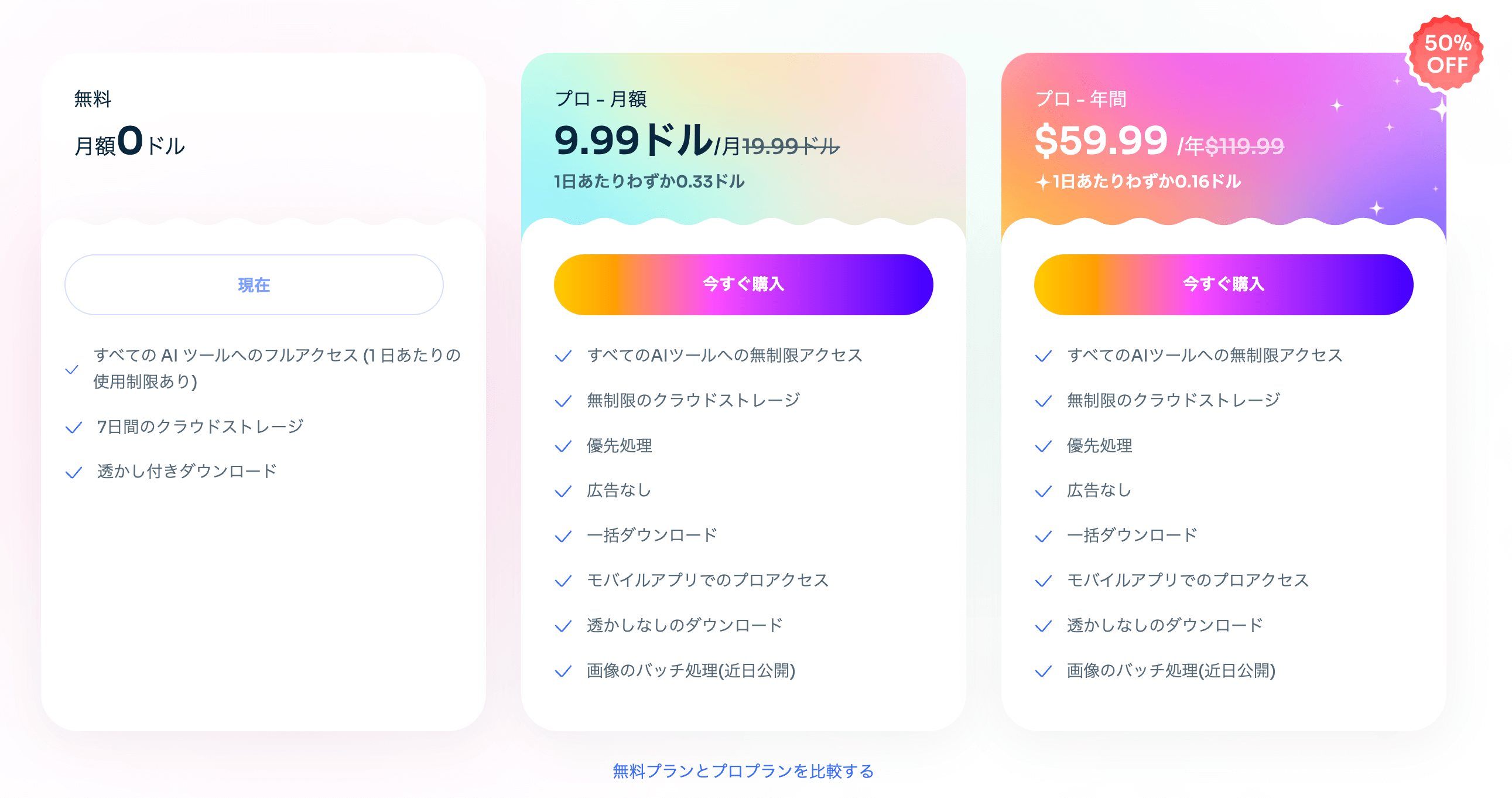The width and height of the screenshot is (1512, 798).
Task: Click the $59.99 annual price
Action: click(1100, 141)
